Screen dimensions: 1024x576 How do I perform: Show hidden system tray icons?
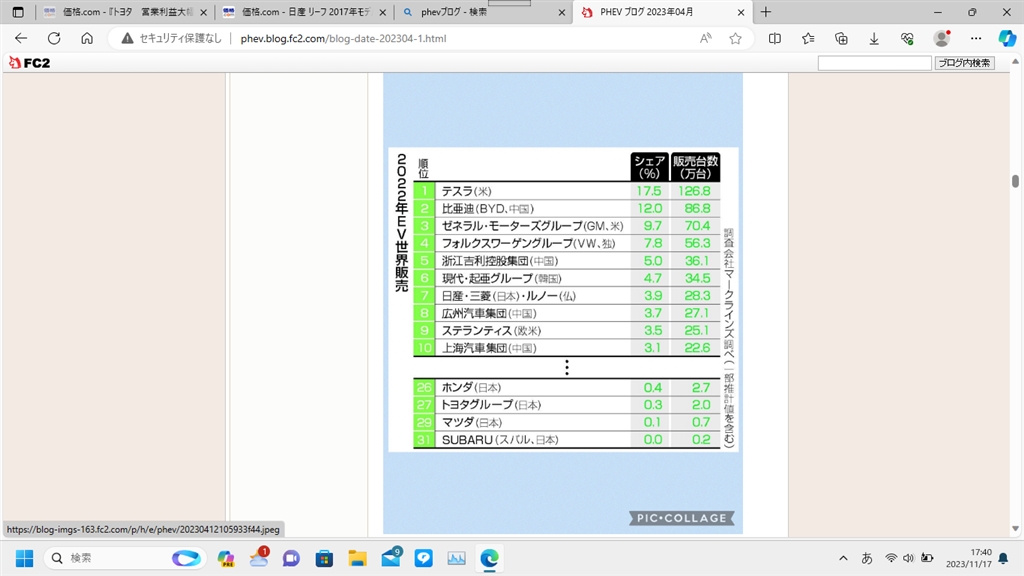843,558
